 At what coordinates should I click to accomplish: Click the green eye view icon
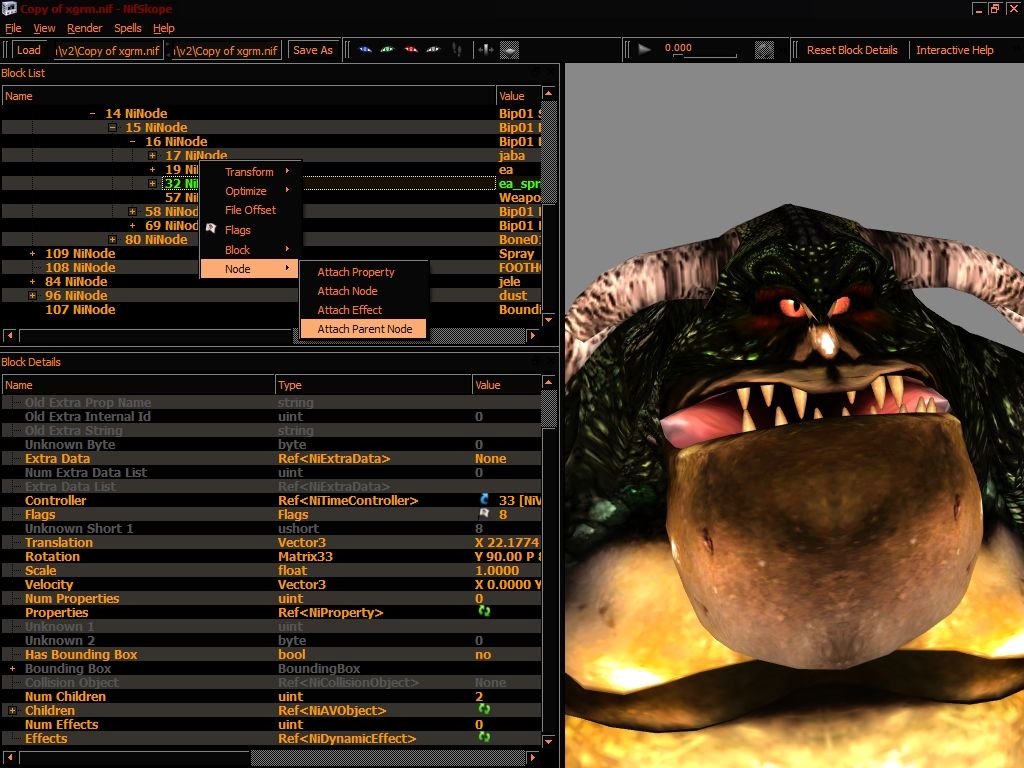coord(387,50)
